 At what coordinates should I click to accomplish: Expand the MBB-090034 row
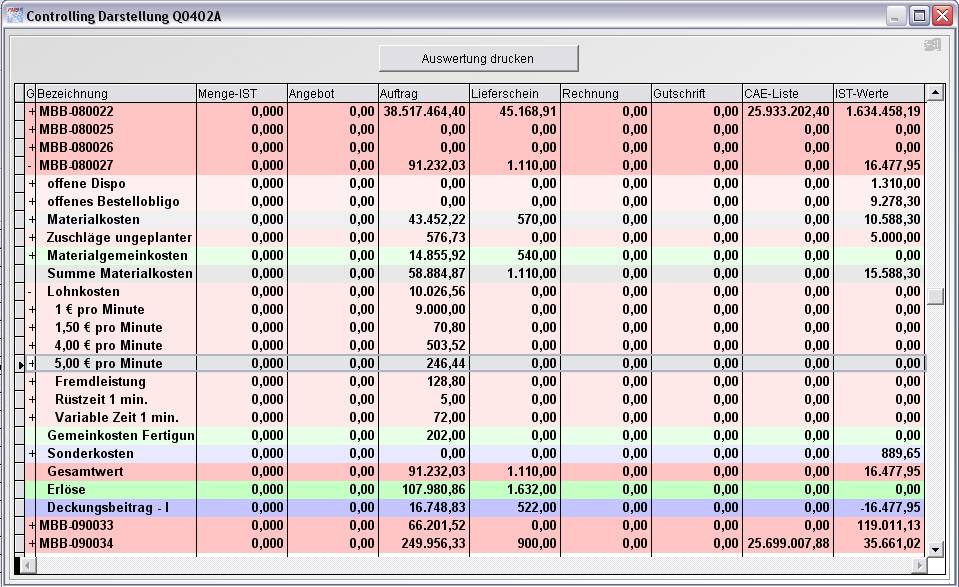(x=31, y=543)
